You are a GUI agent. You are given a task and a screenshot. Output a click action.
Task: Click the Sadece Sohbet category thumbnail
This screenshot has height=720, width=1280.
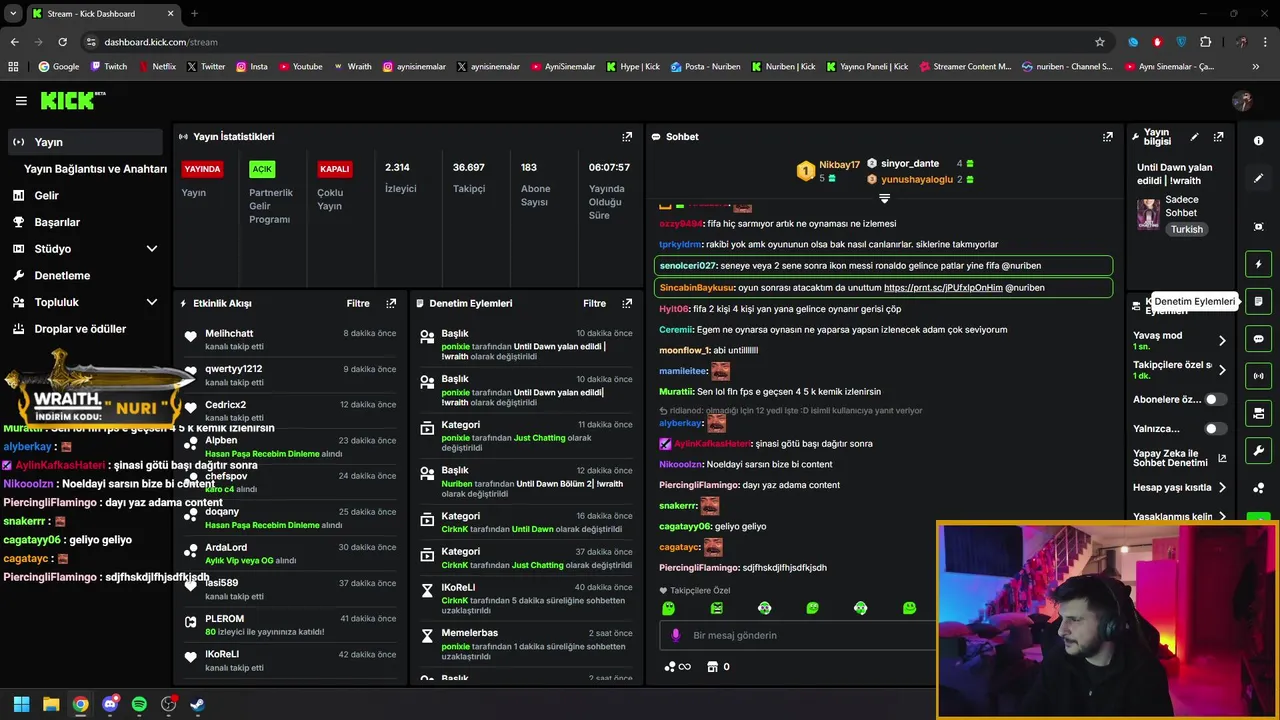1148,215
